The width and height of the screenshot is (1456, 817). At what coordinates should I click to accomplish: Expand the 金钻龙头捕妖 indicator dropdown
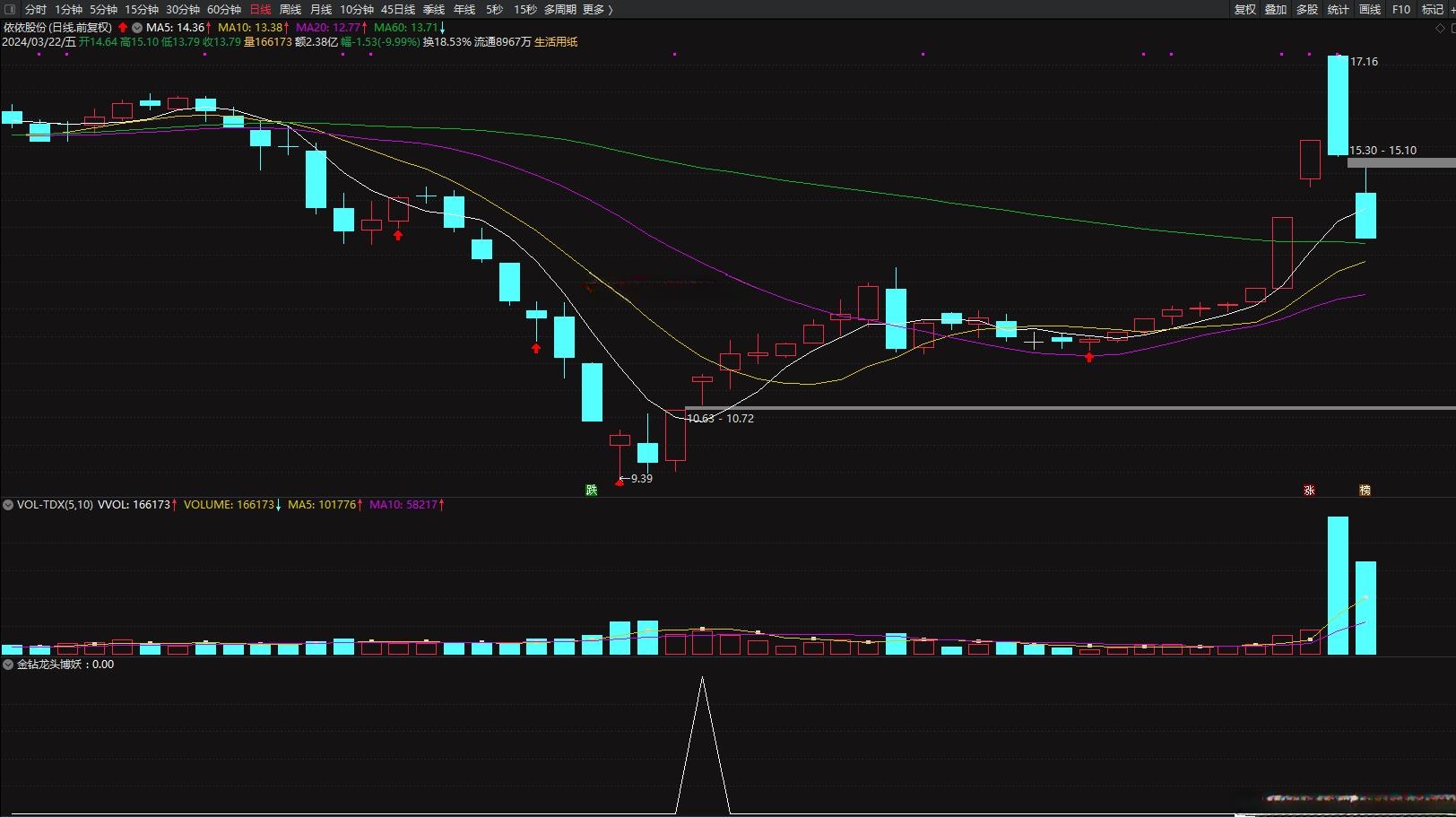8,665
